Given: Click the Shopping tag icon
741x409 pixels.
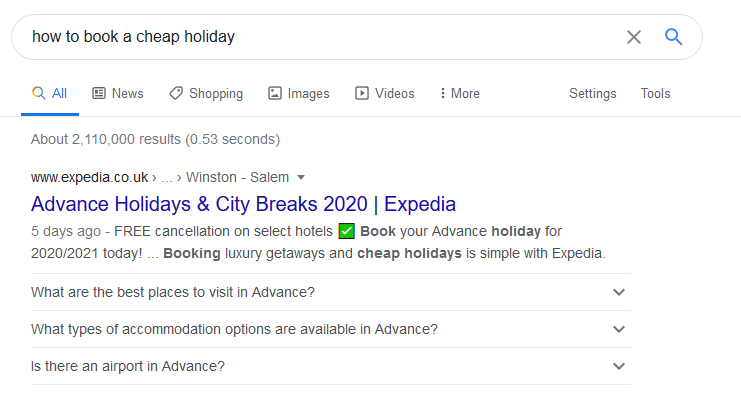Looking at the screenshot, I should coord(176,93).
